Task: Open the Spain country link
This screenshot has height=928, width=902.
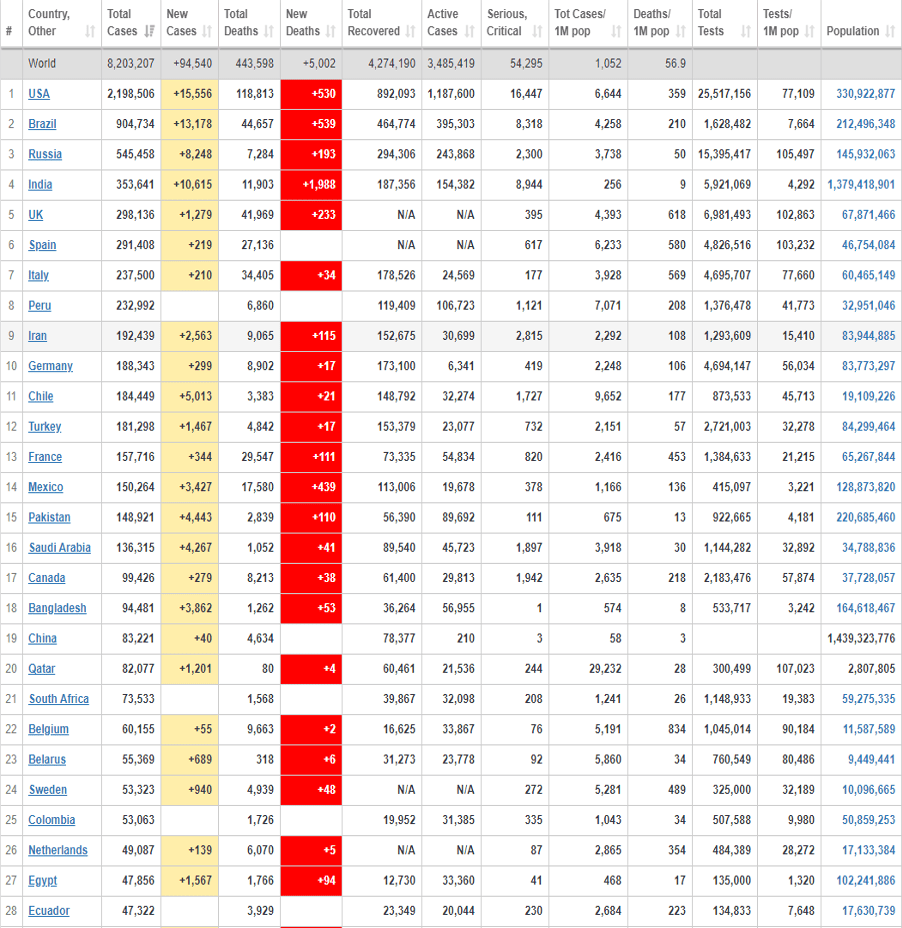Action: coord(43,244)
